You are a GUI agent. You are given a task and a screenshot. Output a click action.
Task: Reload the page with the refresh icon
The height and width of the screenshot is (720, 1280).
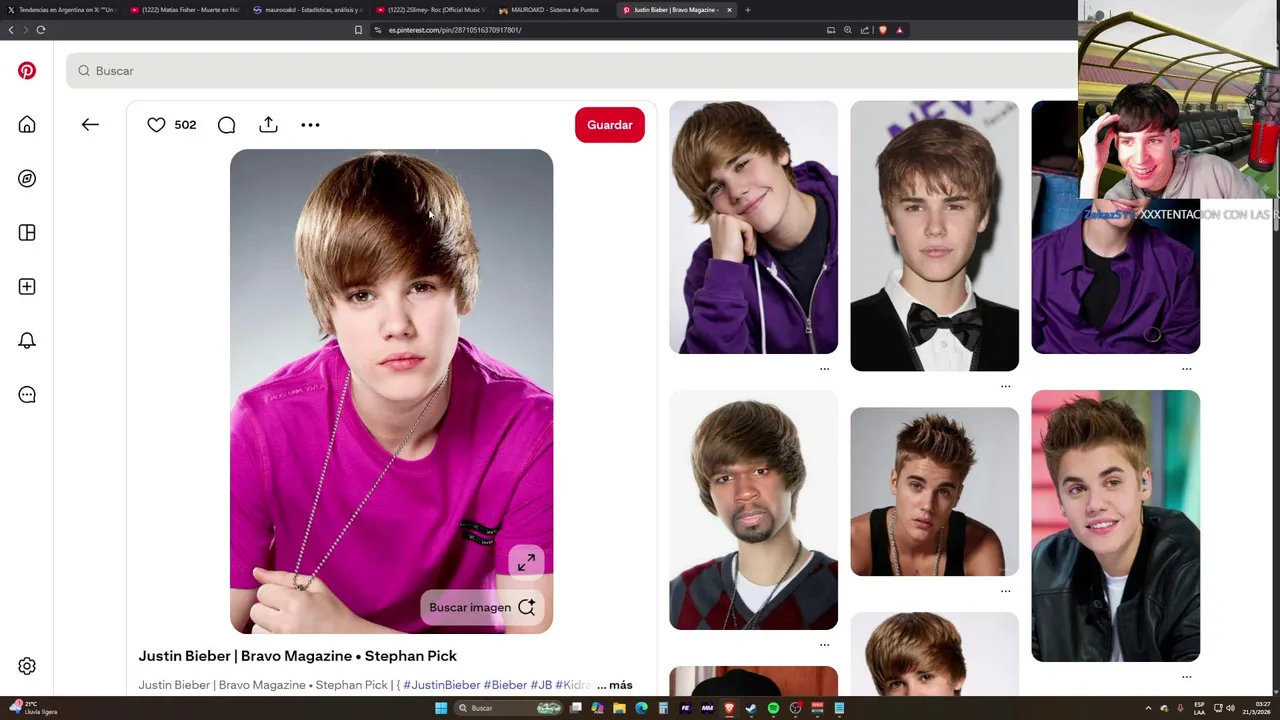(x=41, y=30)
